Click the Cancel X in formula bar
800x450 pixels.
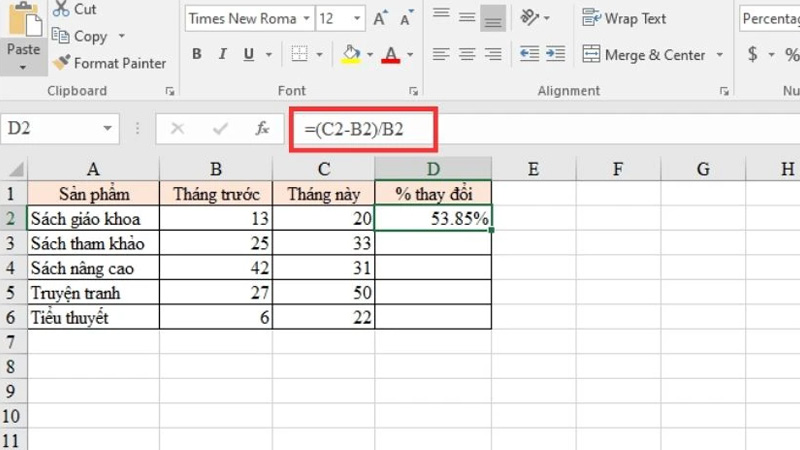[x=178, y=128]
